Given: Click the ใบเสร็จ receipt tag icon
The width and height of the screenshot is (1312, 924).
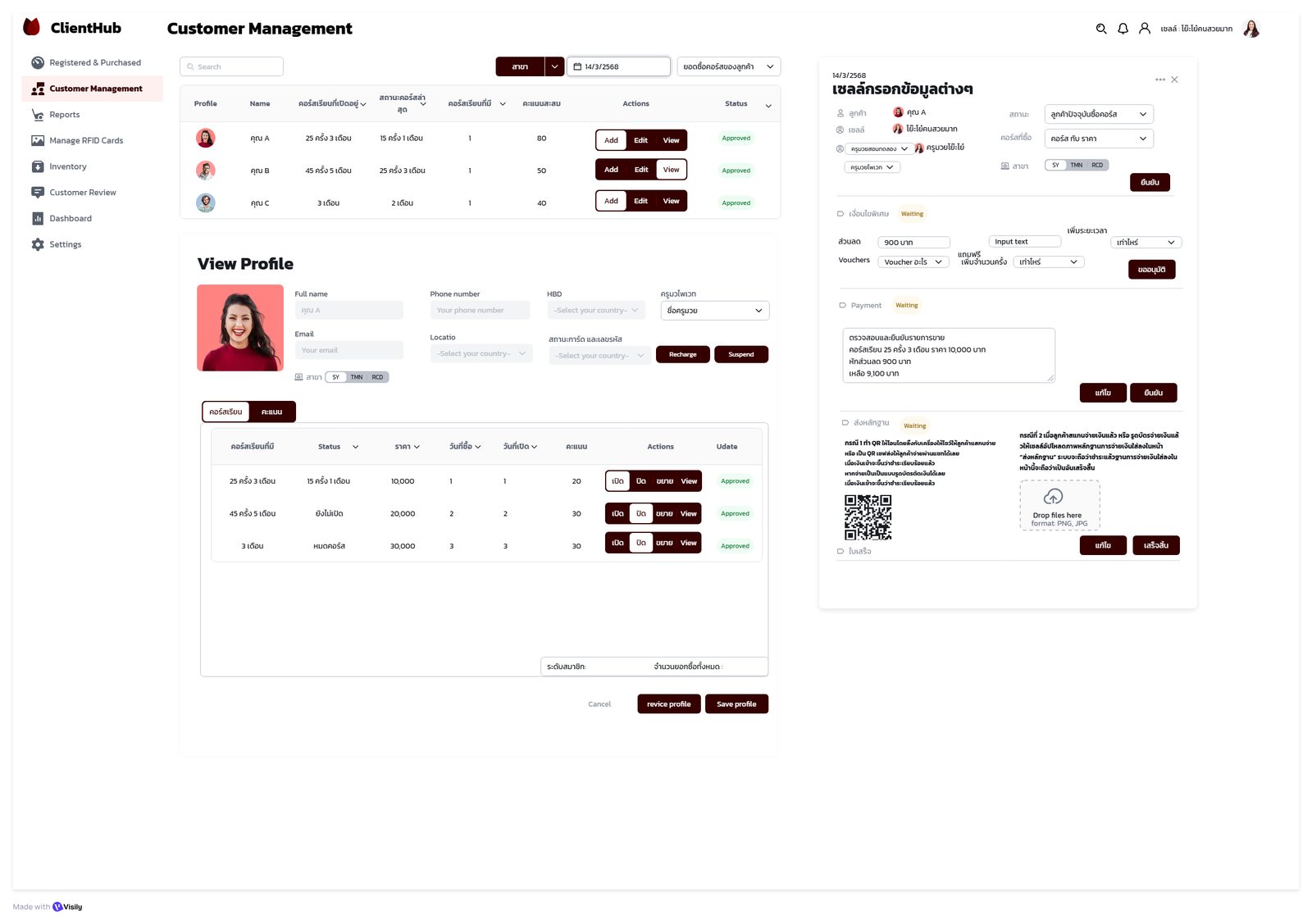Looking at the screenshot, I should coord(840,551).
